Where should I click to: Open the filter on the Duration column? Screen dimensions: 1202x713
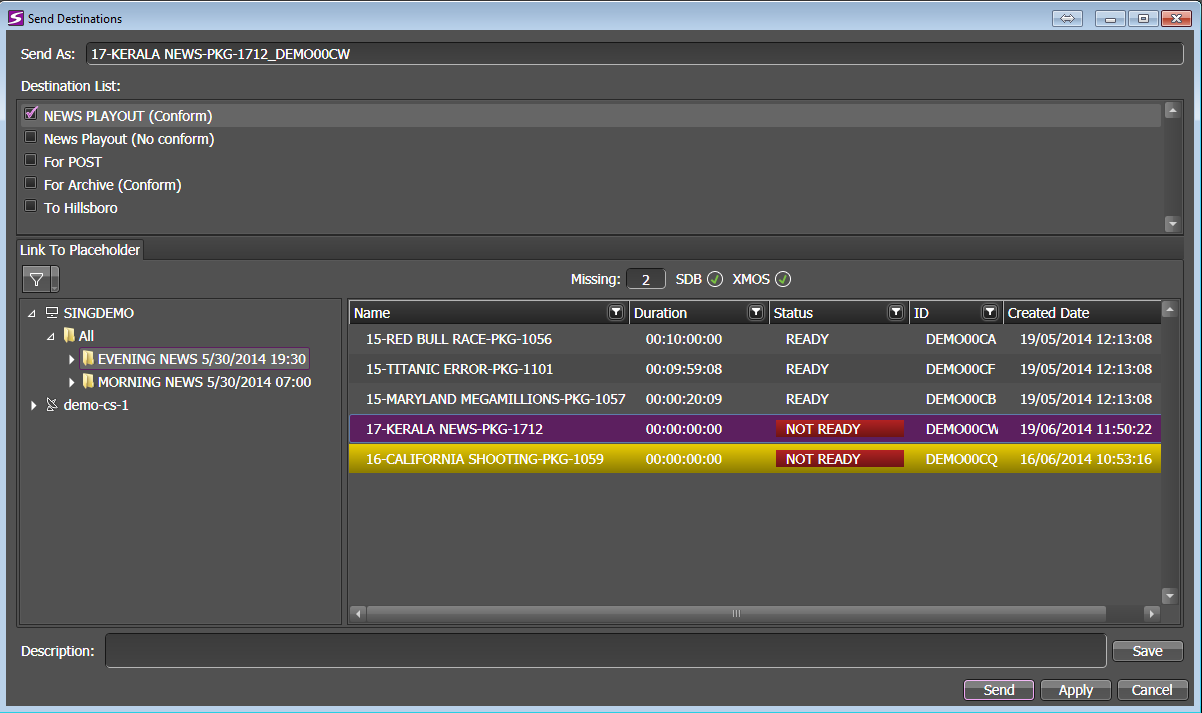(756, 312)
